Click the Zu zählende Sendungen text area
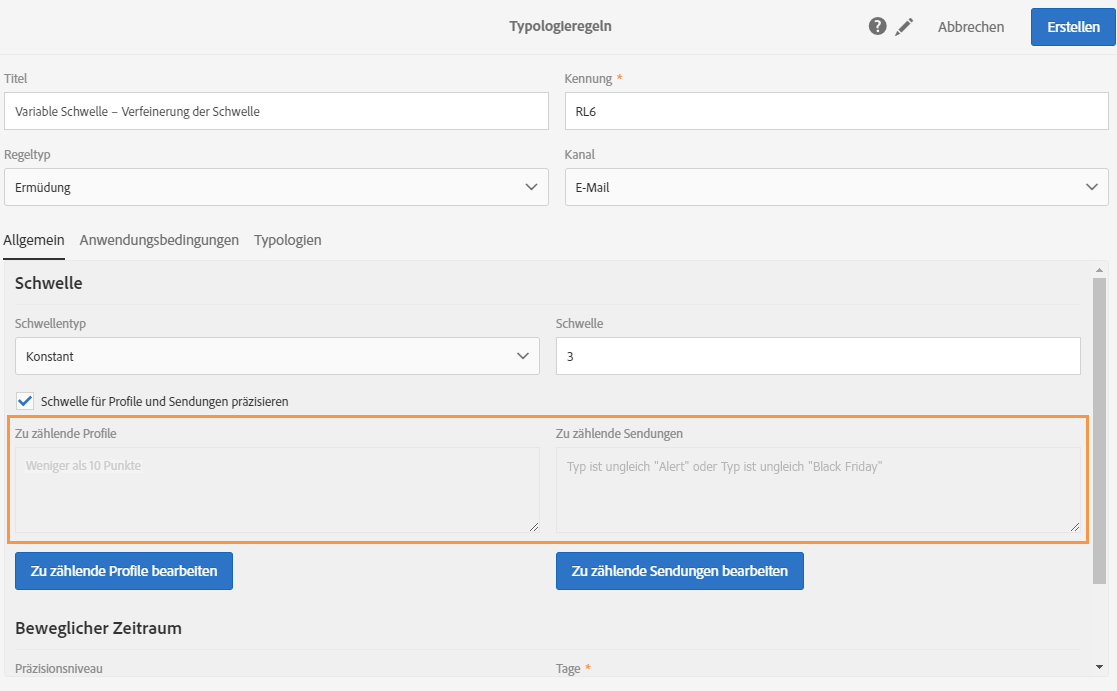 tap(817, 489)
